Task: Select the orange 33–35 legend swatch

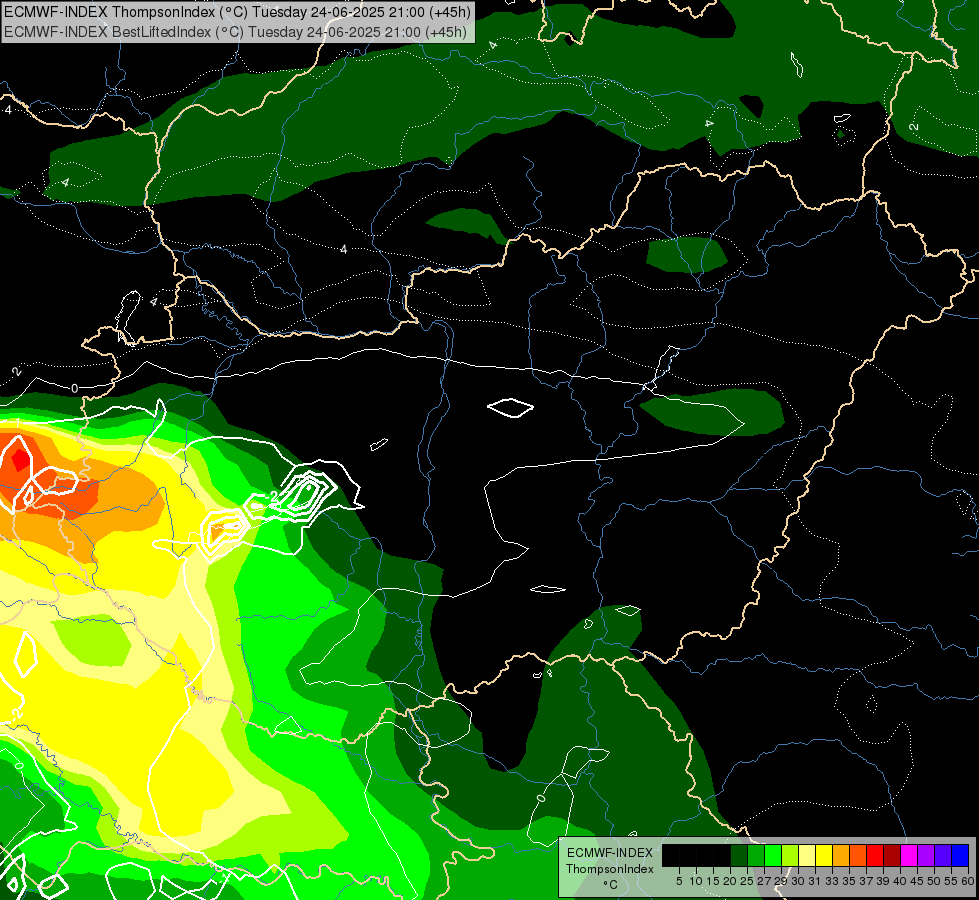Action: click(841, 855)
